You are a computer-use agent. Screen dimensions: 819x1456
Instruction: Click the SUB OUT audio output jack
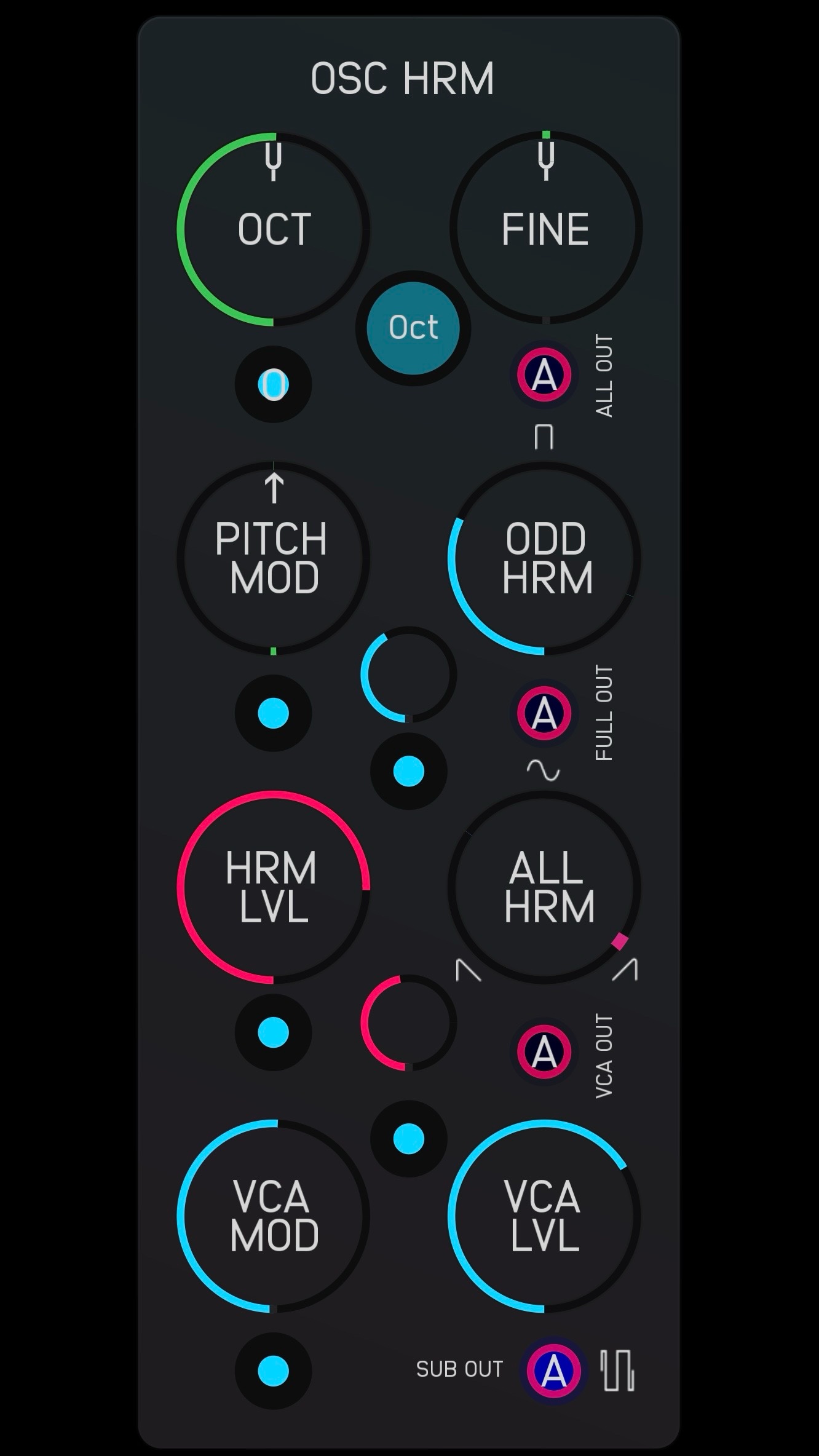[553, 1371]
